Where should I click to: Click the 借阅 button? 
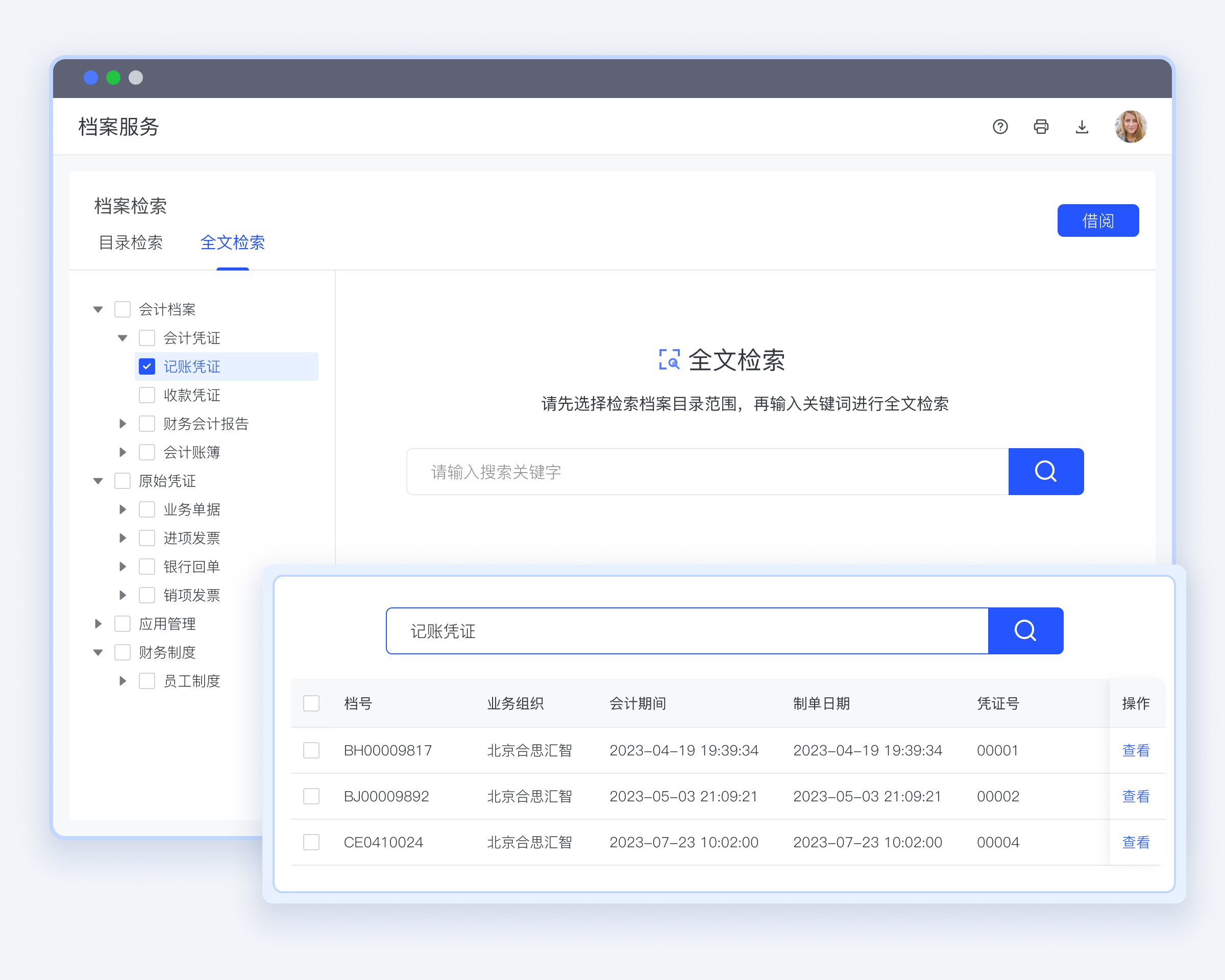point(1097,220)
